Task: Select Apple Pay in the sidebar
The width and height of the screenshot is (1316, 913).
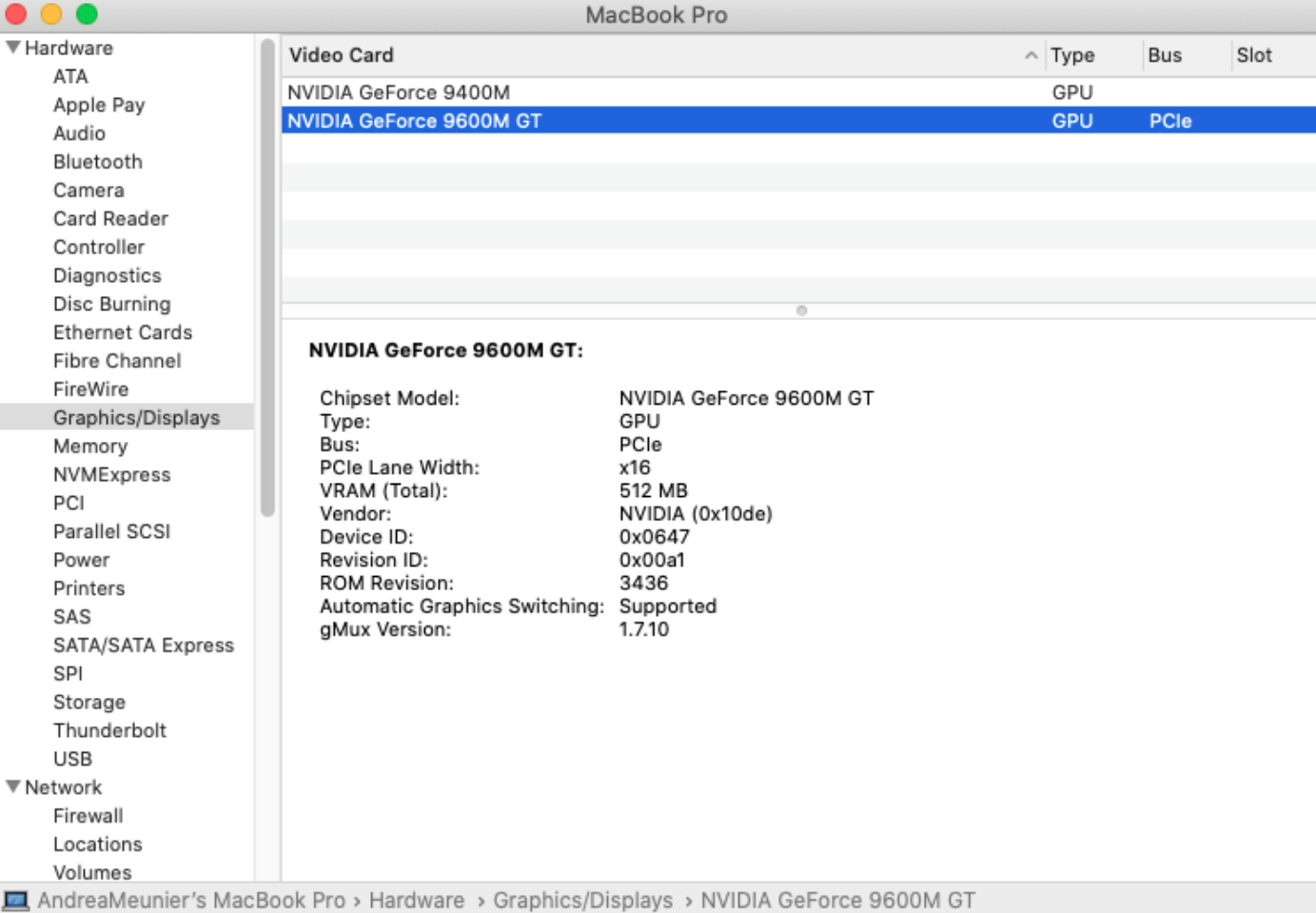Action: click(x=99, y=105)
